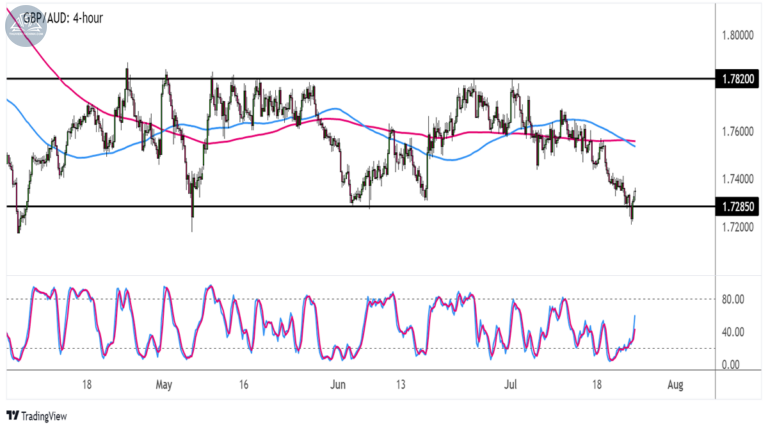The width and height of the screenshot is (768, 432).
Task: Click the 1.72000 price axis label
Action: (x=738, y=227)
